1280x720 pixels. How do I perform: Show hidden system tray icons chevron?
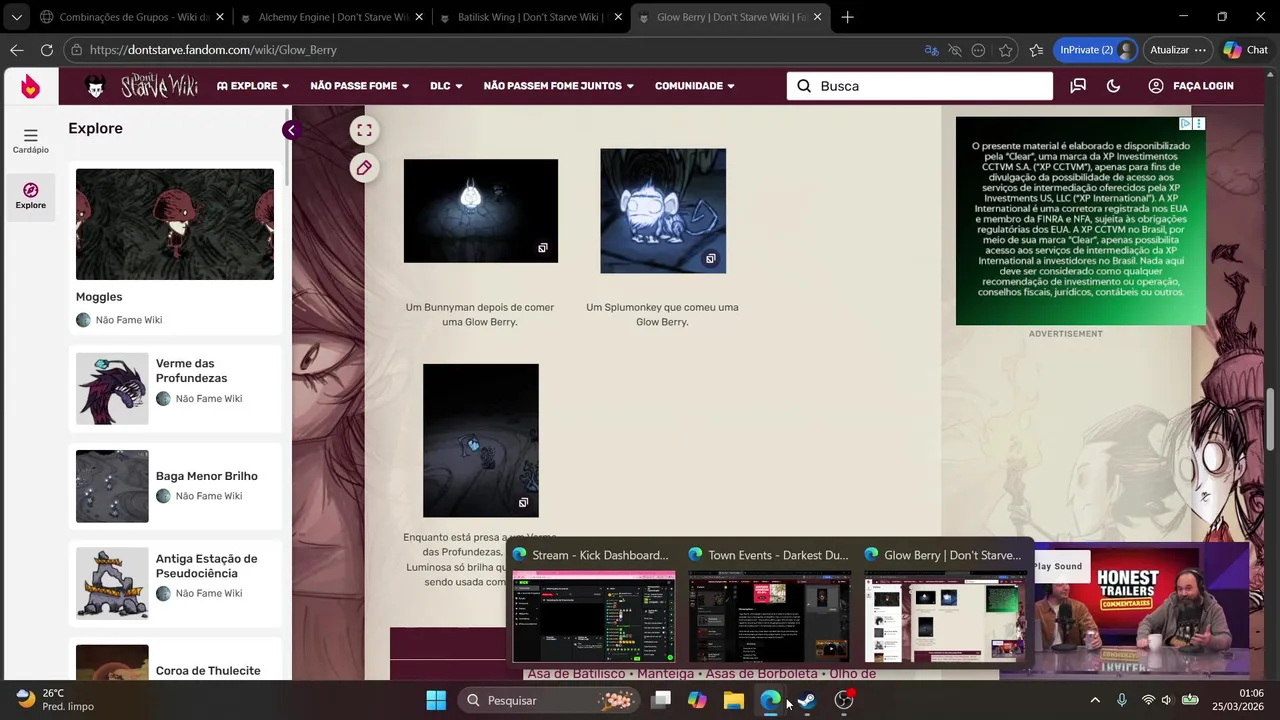pyautogui.click(x=1095, y=700)
